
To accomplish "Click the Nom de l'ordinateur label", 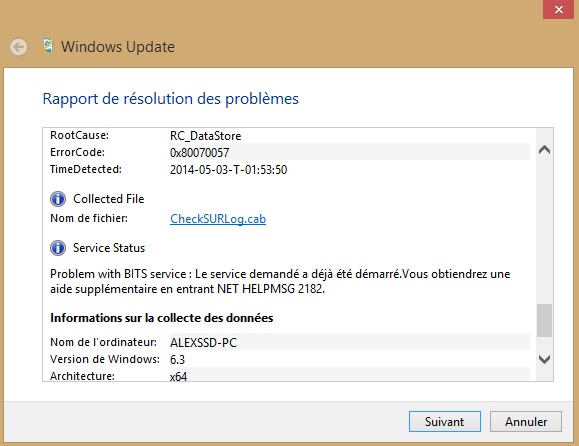I will tap(103, 342).
